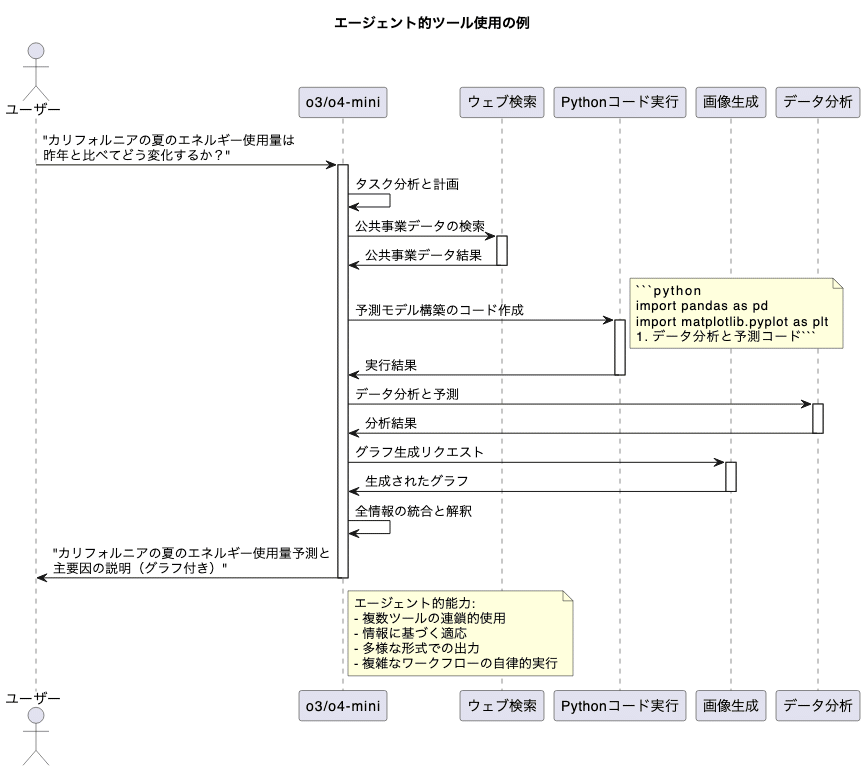Click the note line 多様な形式での出力
Viewport: 866px width, 772px height.
(416, 648)
